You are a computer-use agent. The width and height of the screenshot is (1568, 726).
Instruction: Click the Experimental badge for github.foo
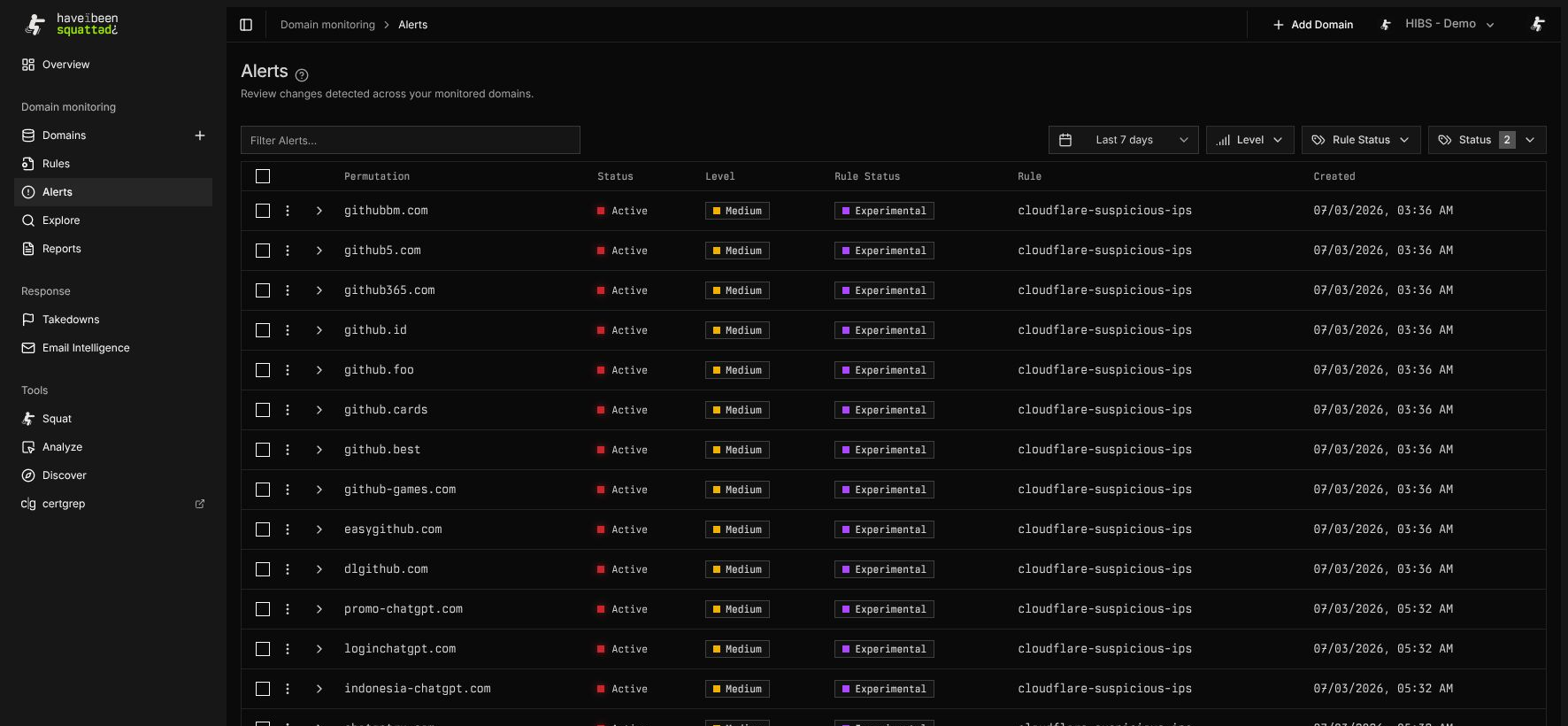click(884, 370)
